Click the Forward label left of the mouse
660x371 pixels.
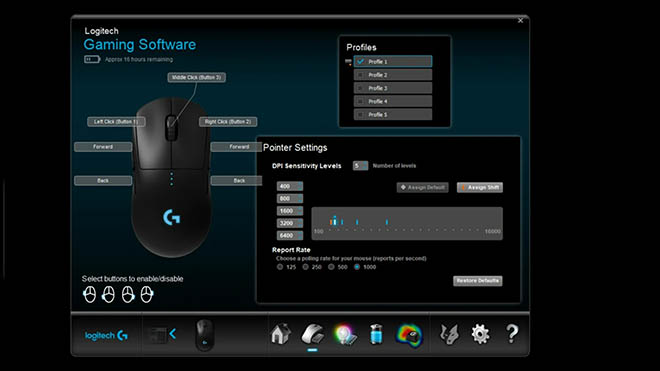pyautogui.click(x=103, y=147)
